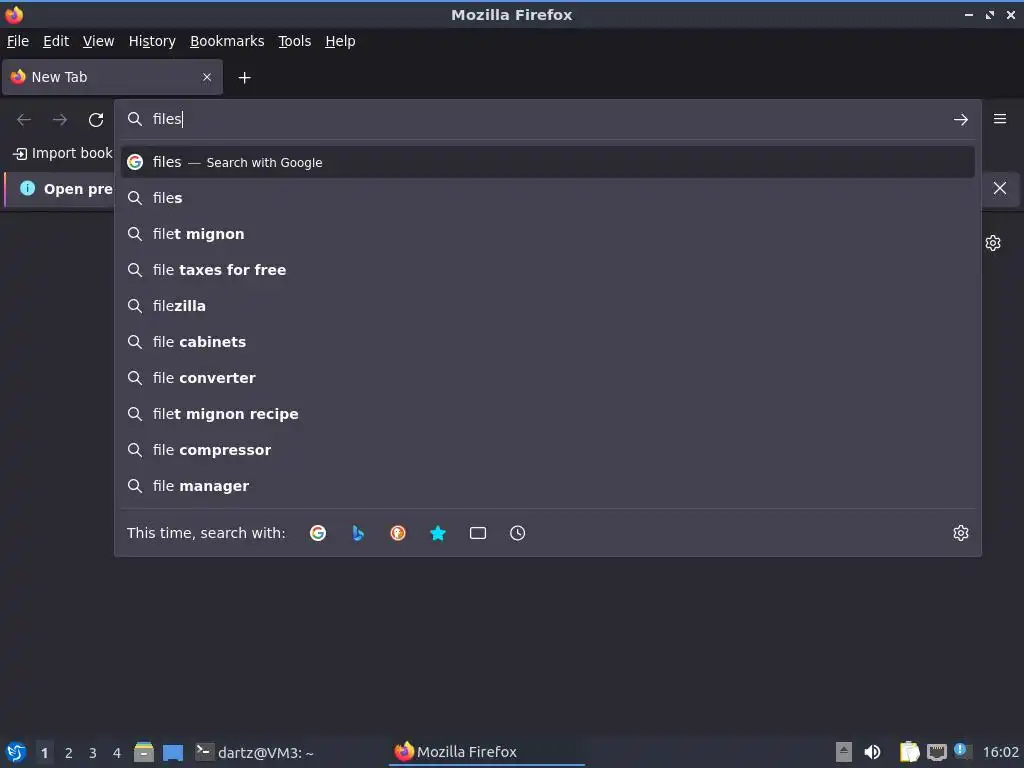Launch file manager from taskbar
Image resolution: width=1024 pixels, height=768 pixels.
click(144, 752)
